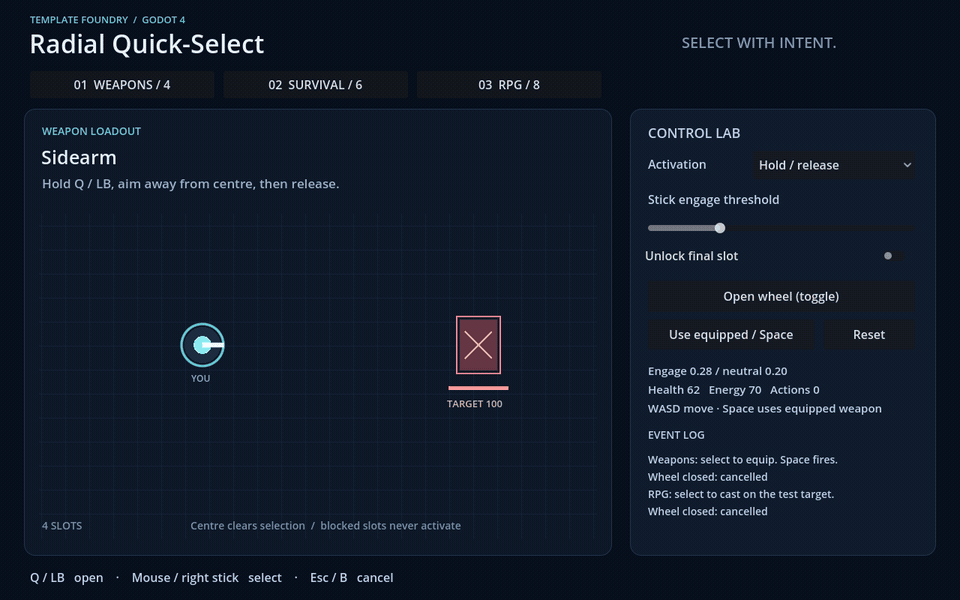960x600 pixels.
Task: Click the Engage 0.28 / neutral 0.20 readout
Action: pyautogui.click(x=718, y=371)
